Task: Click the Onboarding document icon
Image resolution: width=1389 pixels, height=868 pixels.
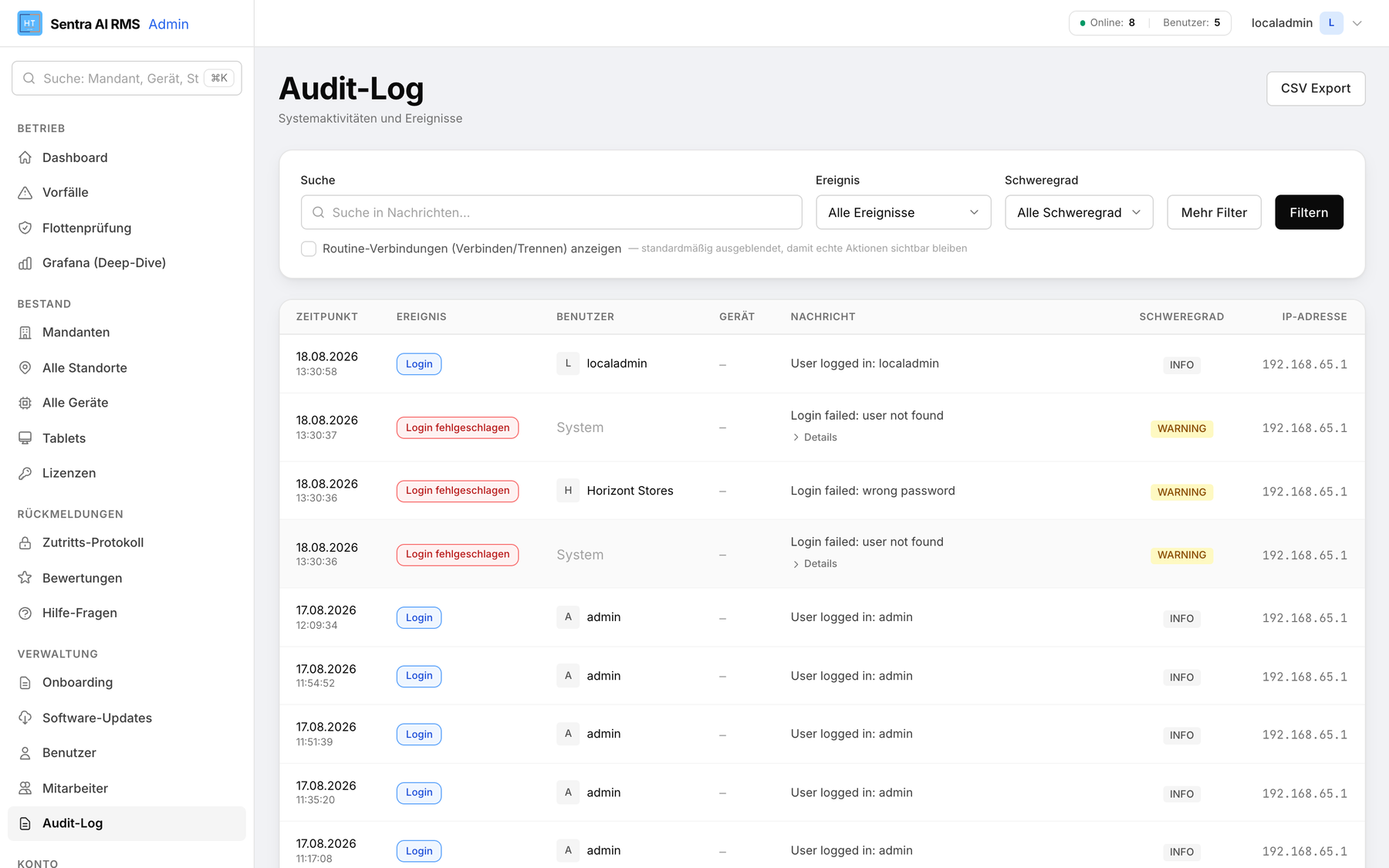Action: click(25, 683)
